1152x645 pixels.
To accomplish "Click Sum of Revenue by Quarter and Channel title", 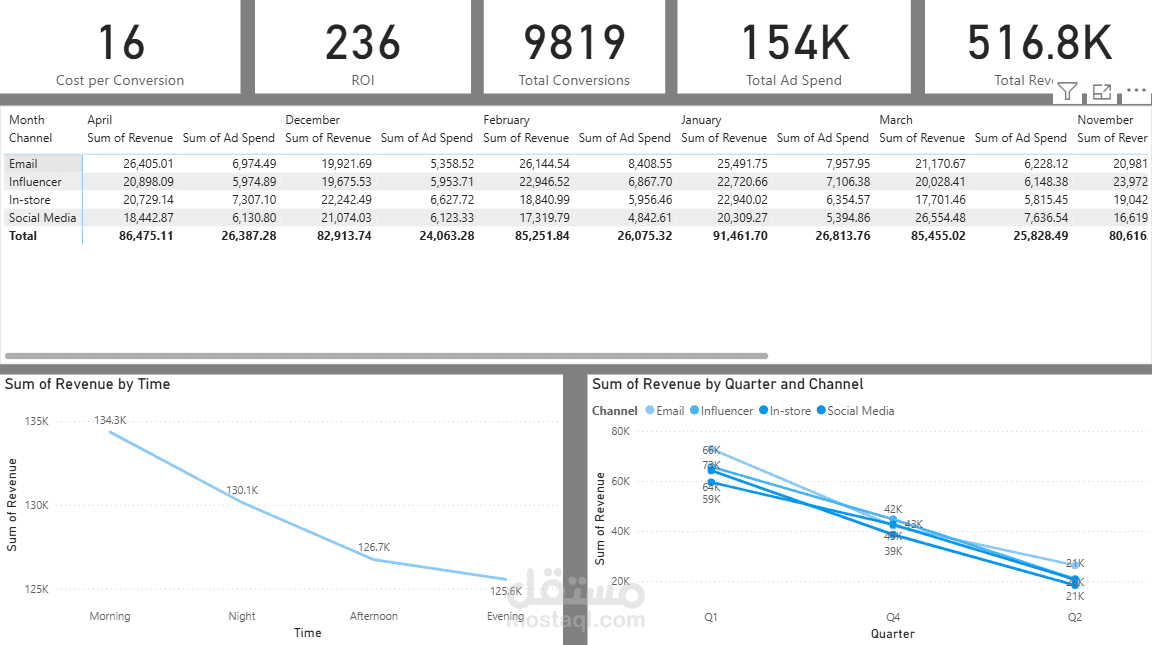I will (x=727, y=383).
